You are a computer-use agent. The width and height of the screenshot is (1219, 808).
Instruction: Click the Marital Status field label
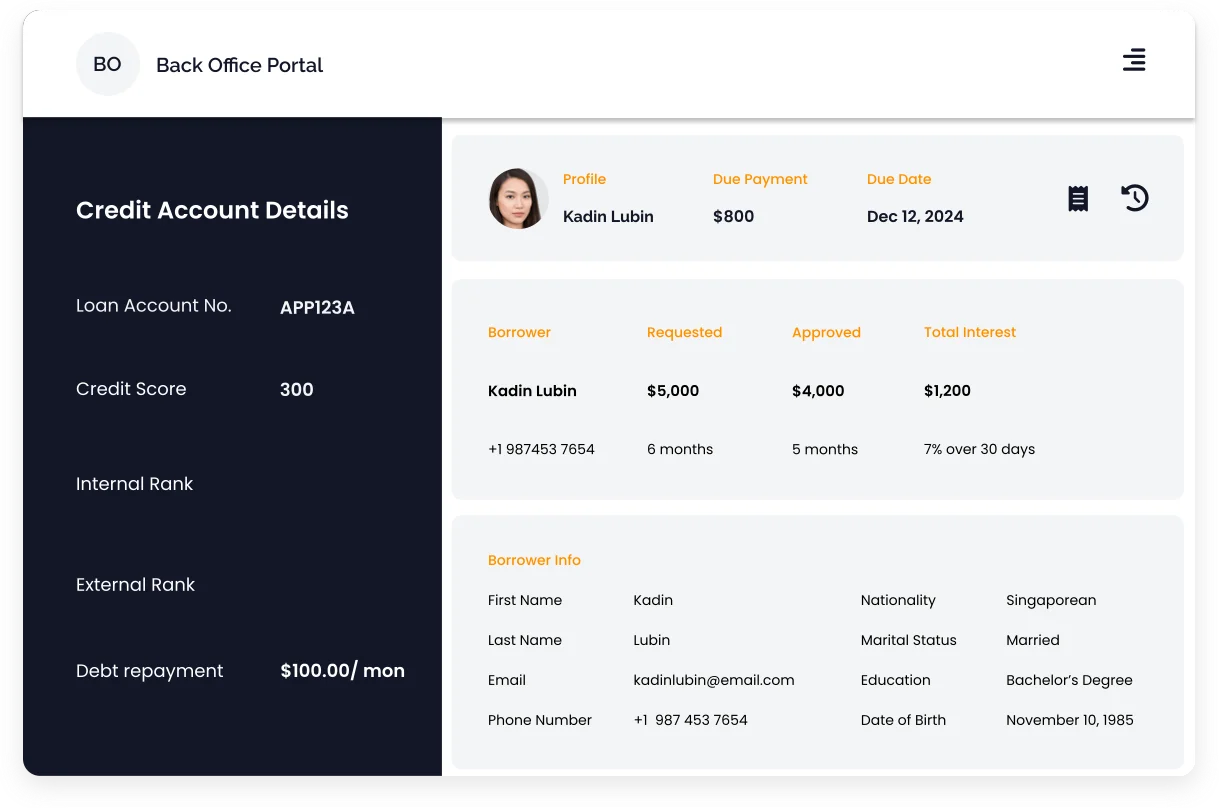pos(909,640)
